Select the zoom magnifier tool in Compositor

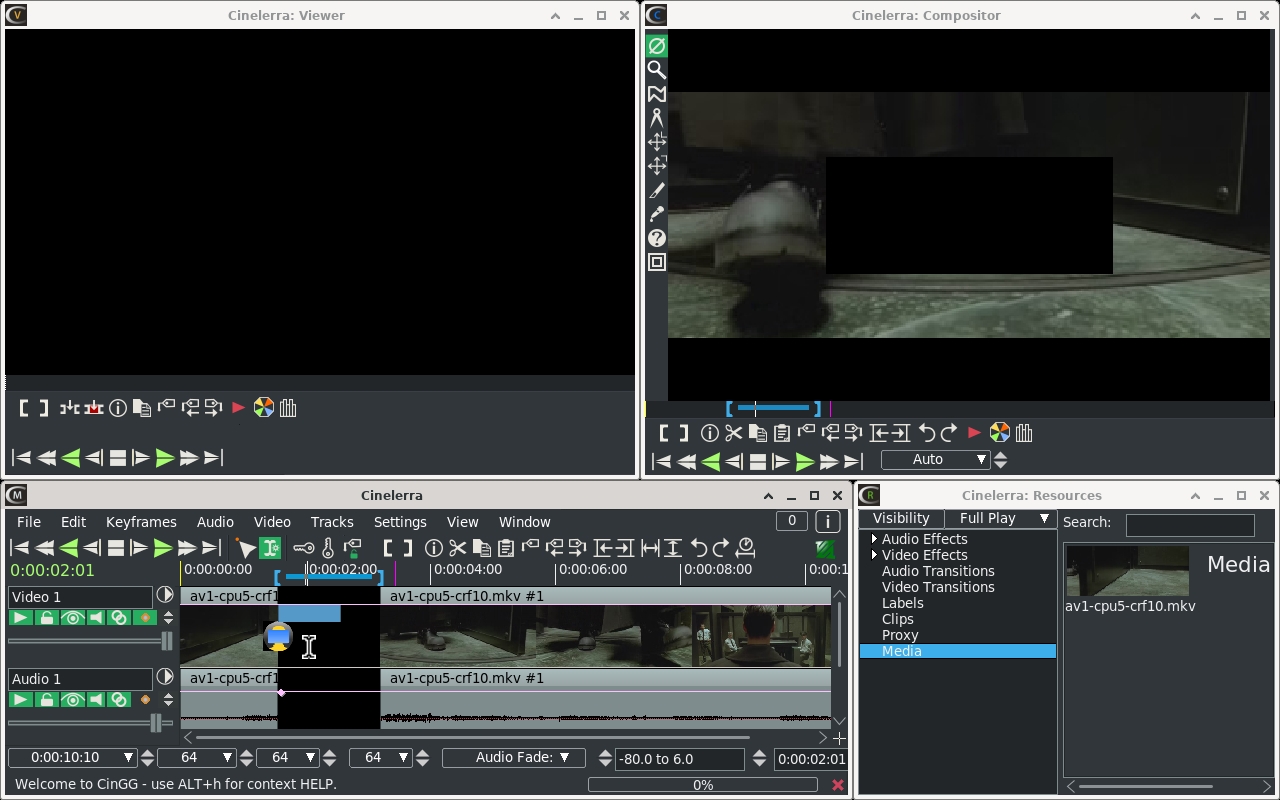click(x=657, y=70)
